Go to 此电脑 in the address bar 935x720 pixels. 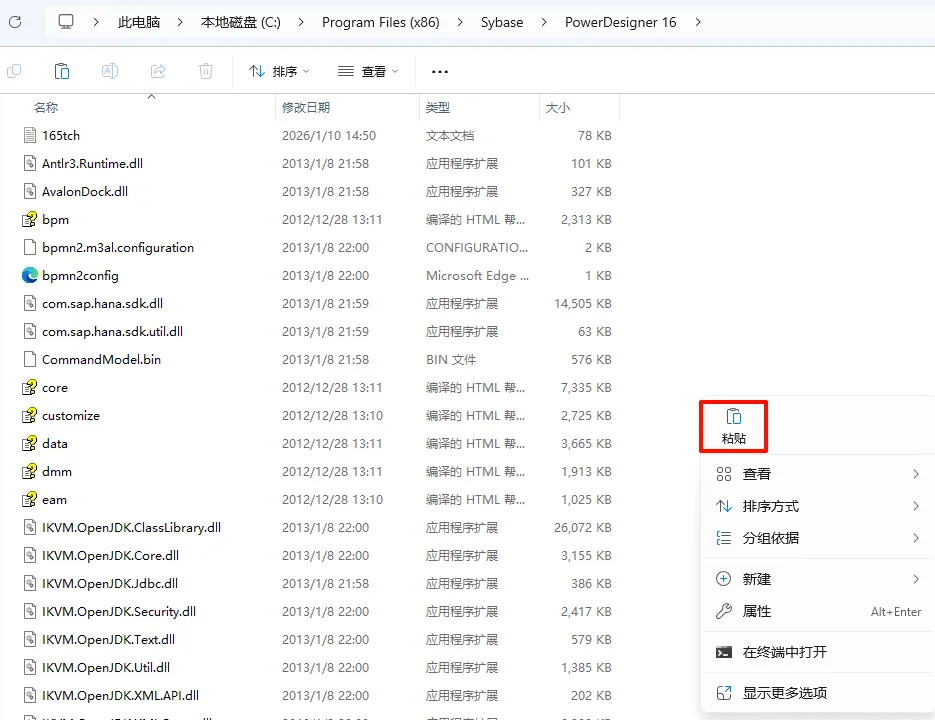click(x=139, y=22)
